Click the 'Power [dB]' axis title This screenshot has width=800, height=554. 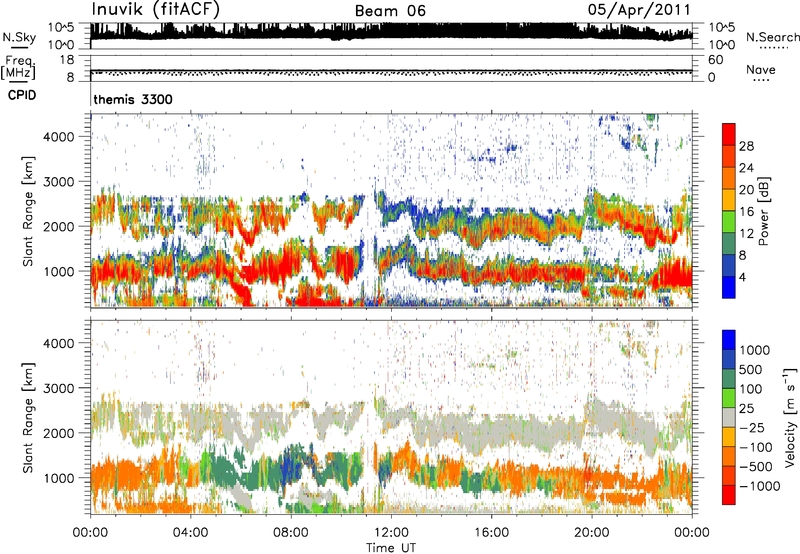[764, 211]
